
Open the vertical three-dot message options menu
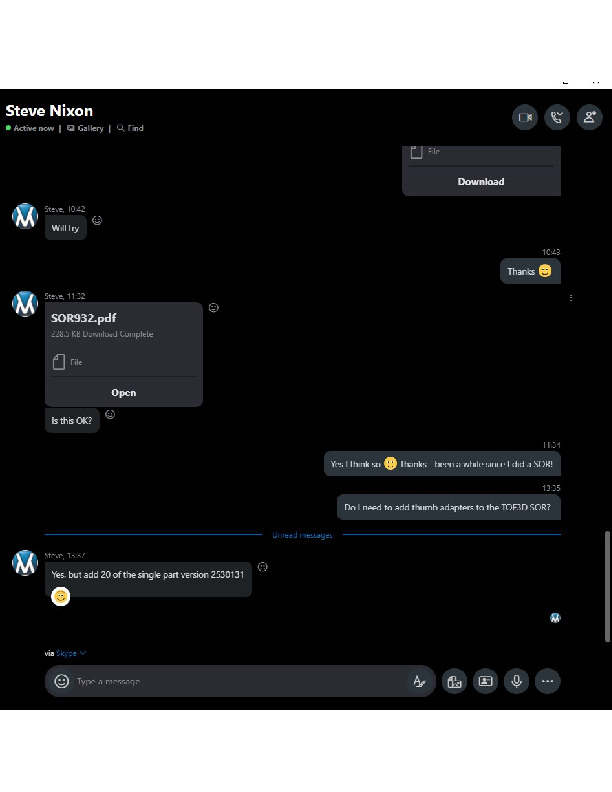(x=571, y=298)
